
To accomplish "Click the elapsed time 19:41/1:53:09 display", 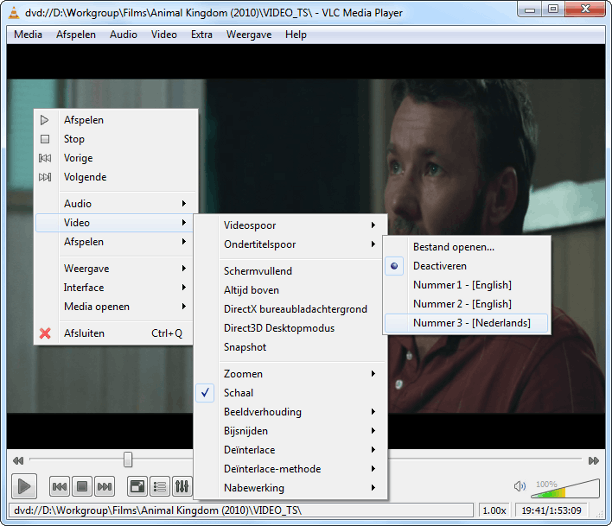I will (552, 510).
